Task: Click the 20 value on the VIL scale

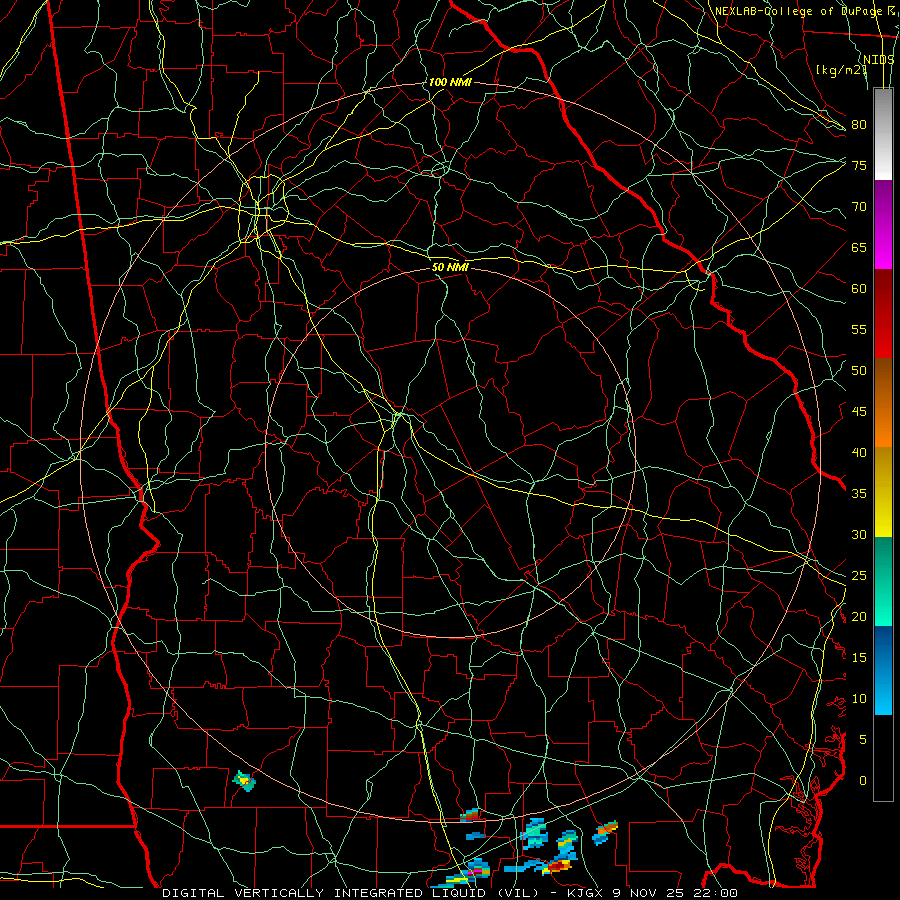Action: point(859,616)
